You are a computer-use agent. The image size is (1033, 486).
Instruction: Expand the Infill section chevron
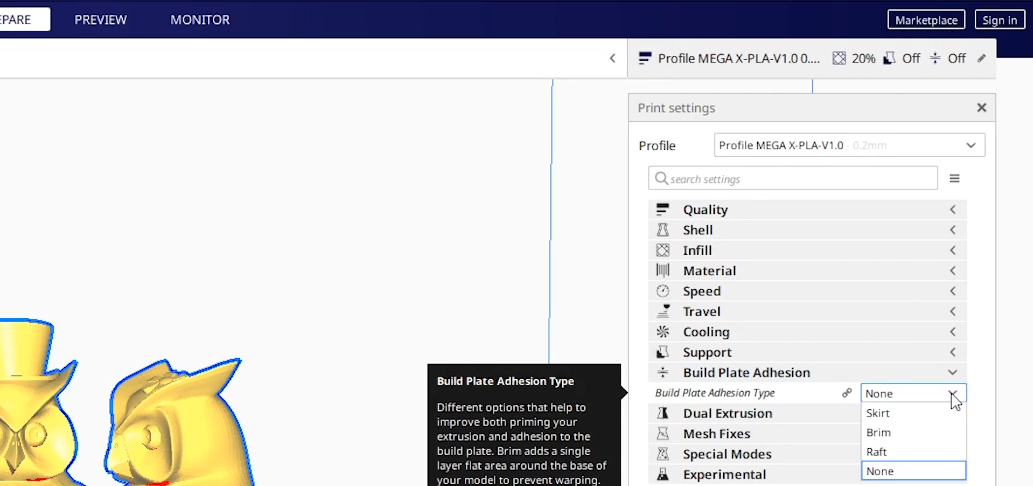click(x=953, y=250)
